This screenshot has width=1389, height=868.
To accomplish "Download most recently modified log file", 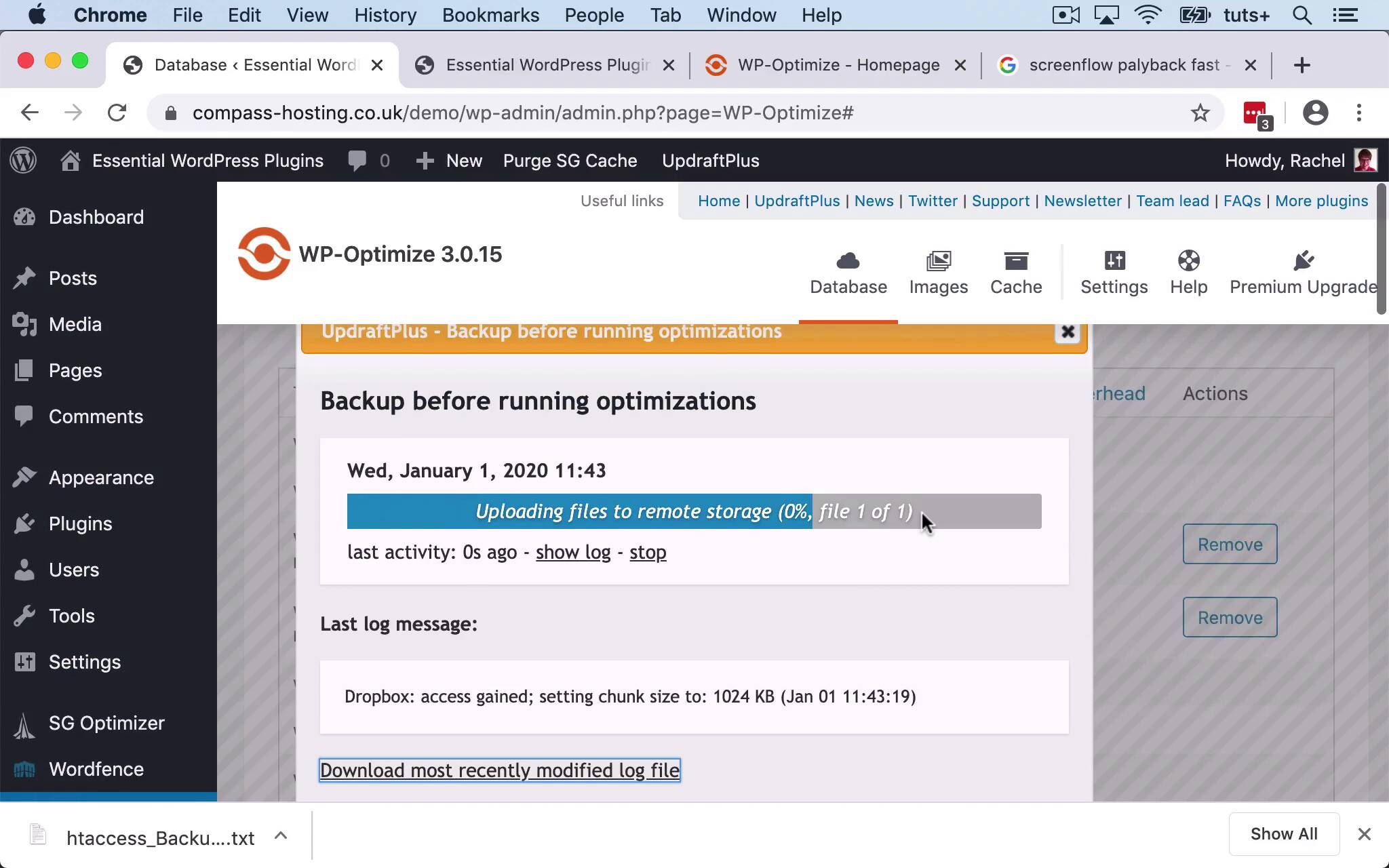I will 500,770.
